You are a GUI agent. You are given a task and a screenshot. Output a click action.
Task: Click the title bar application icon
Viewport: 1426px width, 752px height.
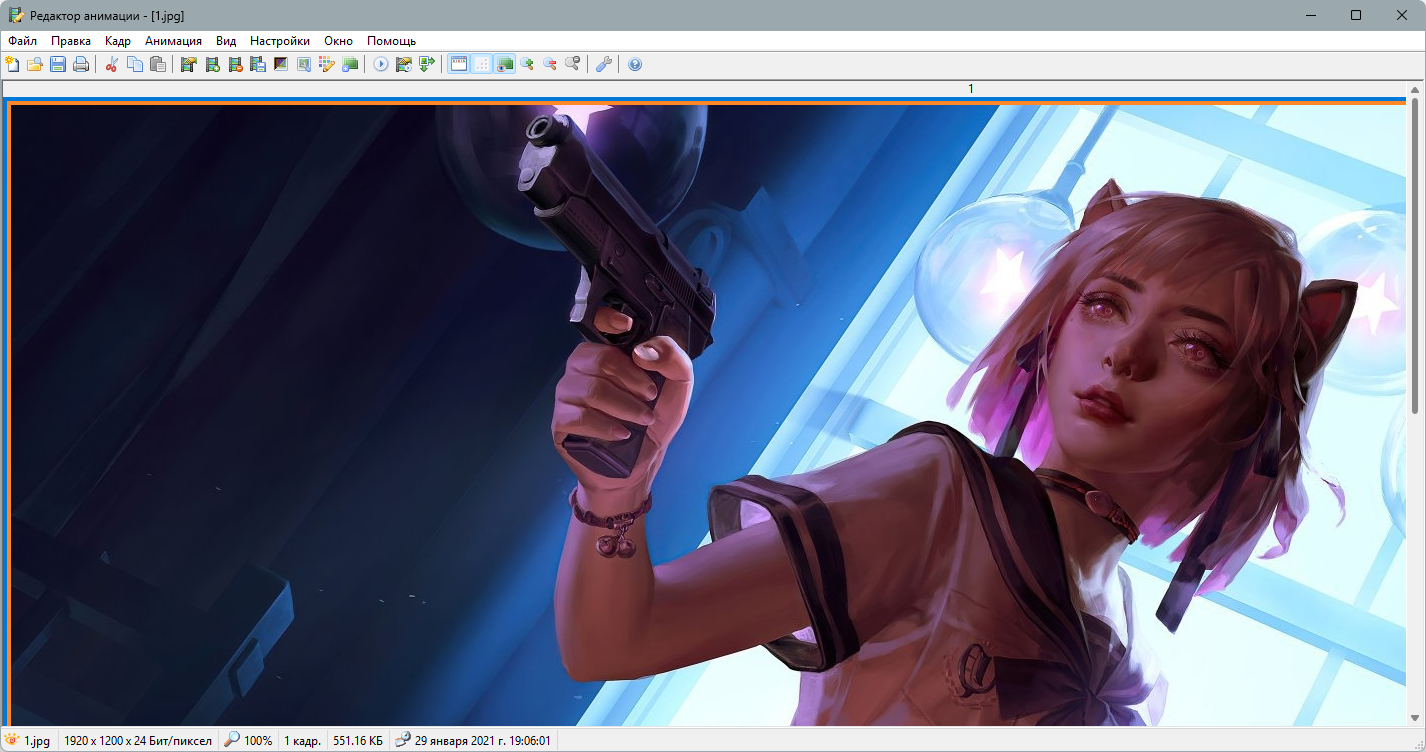tap(16, 15)
